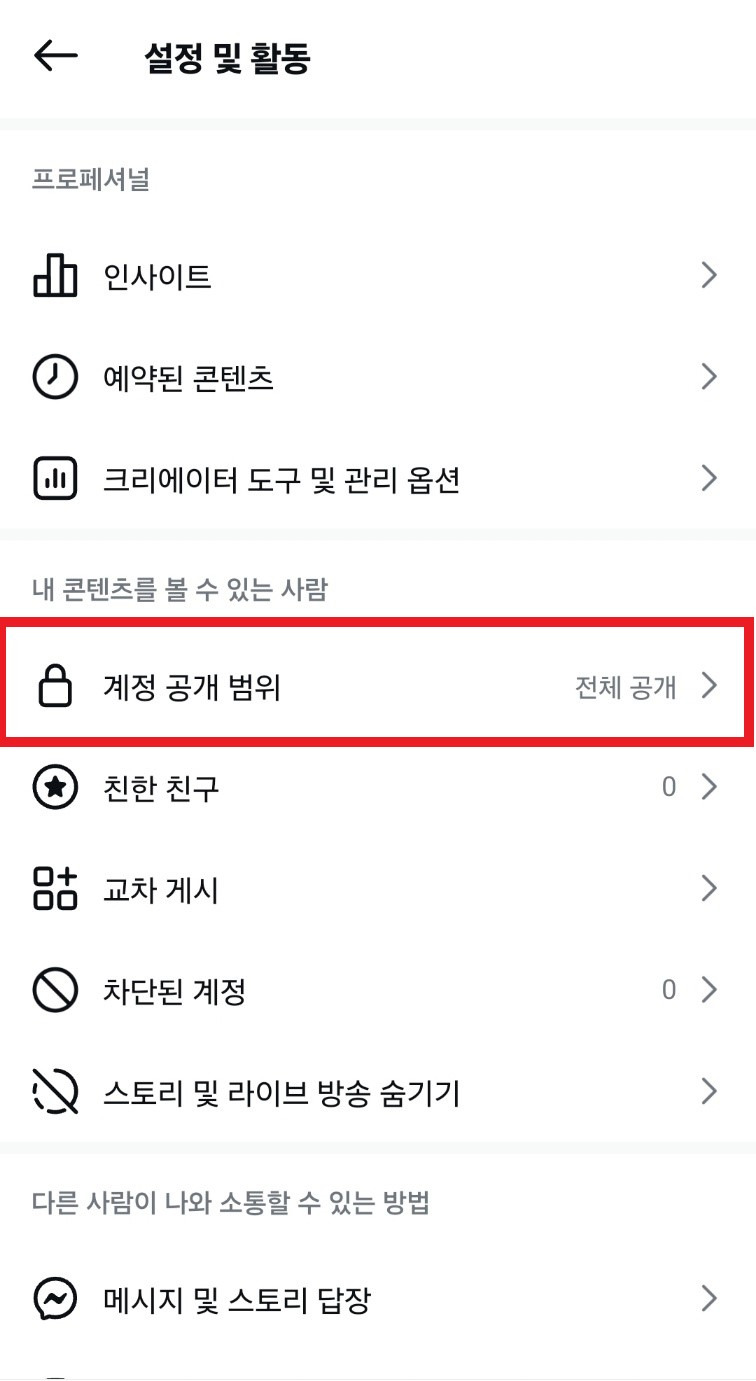Select the 스토리 및 라이브 방송 숨기기 item

[378, 1092]
